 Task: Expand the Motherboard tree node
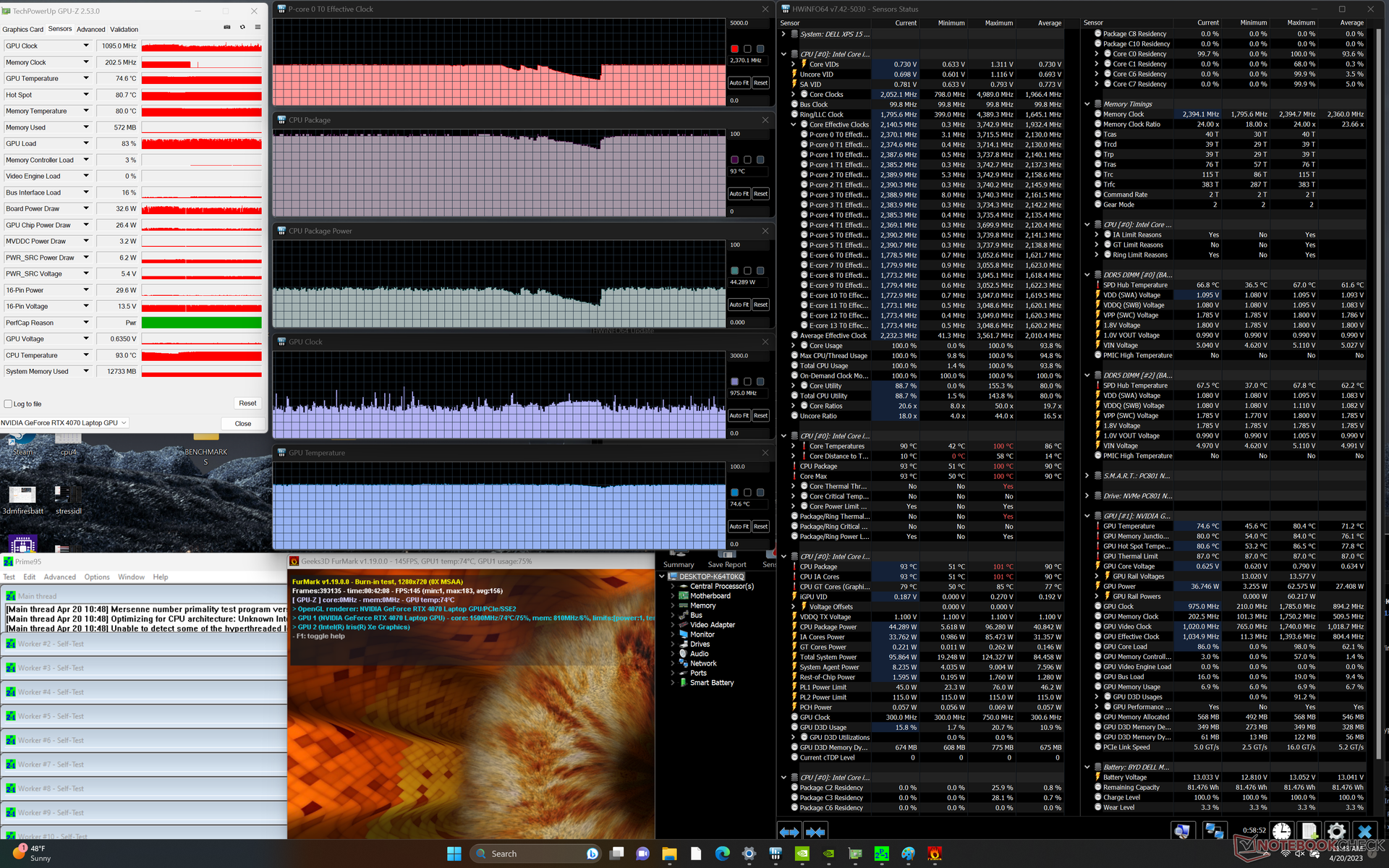tap(672, 596)
